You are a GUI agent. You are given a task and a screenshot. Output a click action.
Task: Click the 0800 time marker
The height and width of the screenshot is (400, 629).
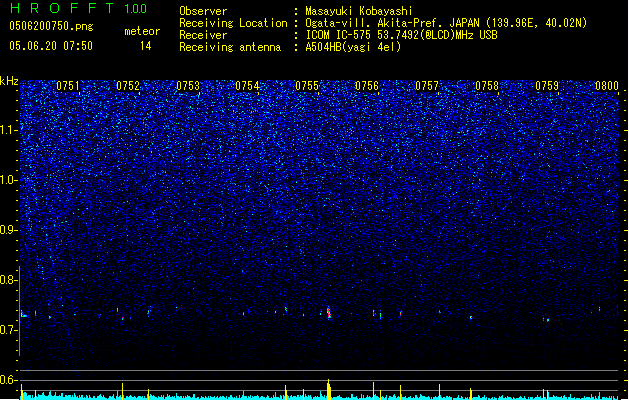tap(607, 86)
